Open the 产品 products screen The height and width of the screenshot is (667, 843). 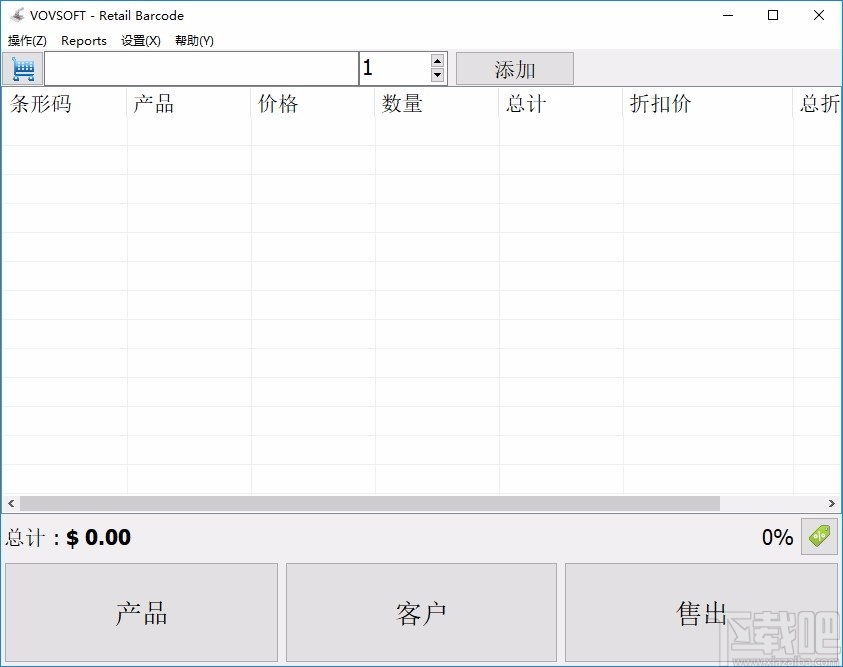point(140,612)
